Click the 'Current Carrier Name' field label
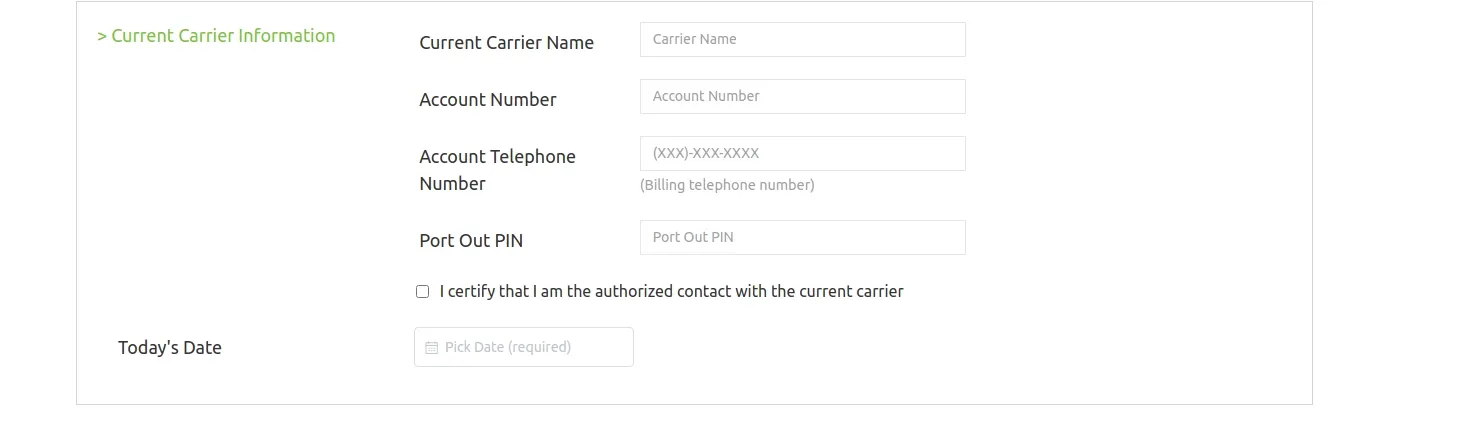The height and width of the screenshot is (429, 1471). [507, 43]
